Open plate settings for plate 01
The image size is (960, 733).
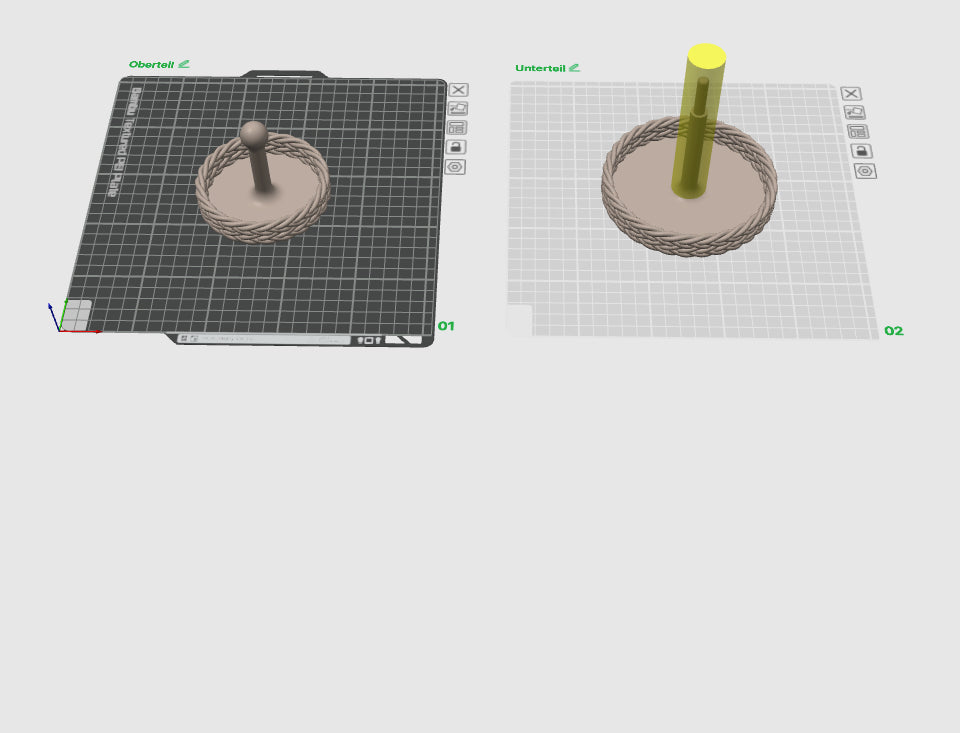click(x=456, y=167)
